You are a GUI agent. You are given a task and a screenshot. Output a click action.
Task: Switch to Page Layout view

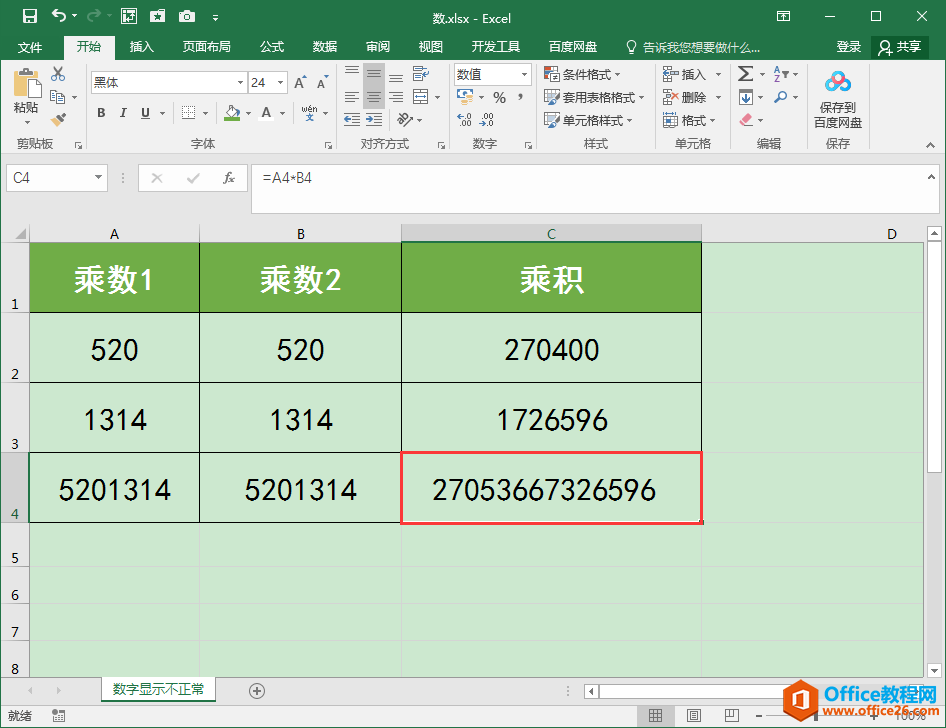pyautogui.click(x=694, y=716)
